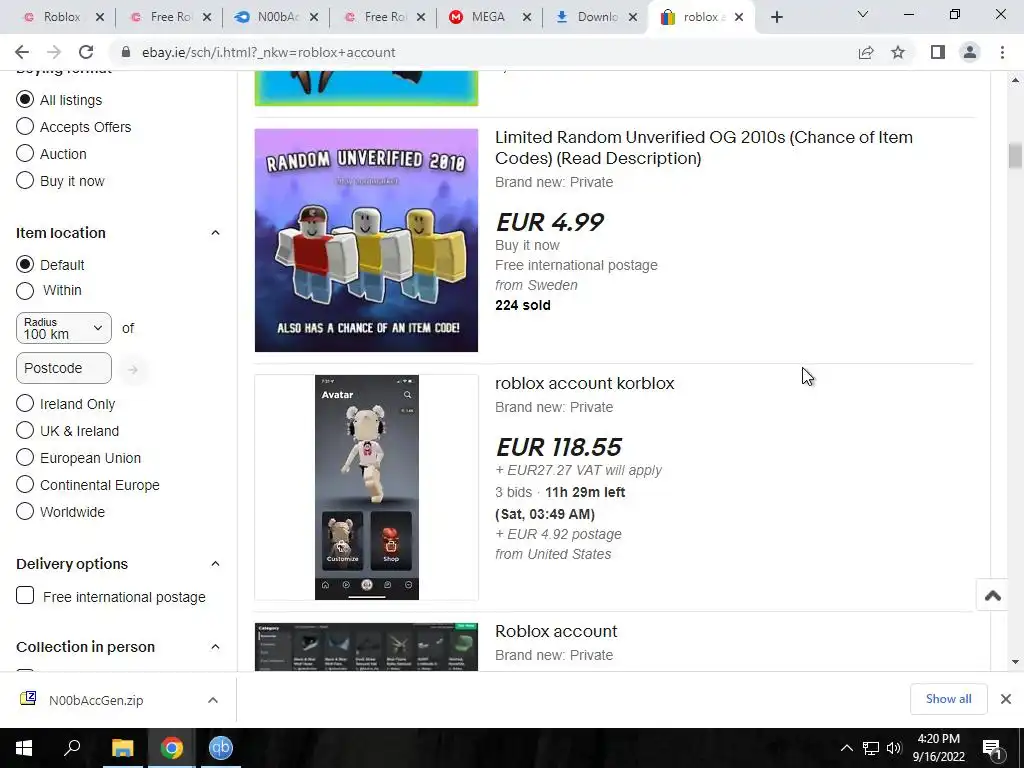Show hidden system tray icons
Screen dimensions: 1024x768
846,748
